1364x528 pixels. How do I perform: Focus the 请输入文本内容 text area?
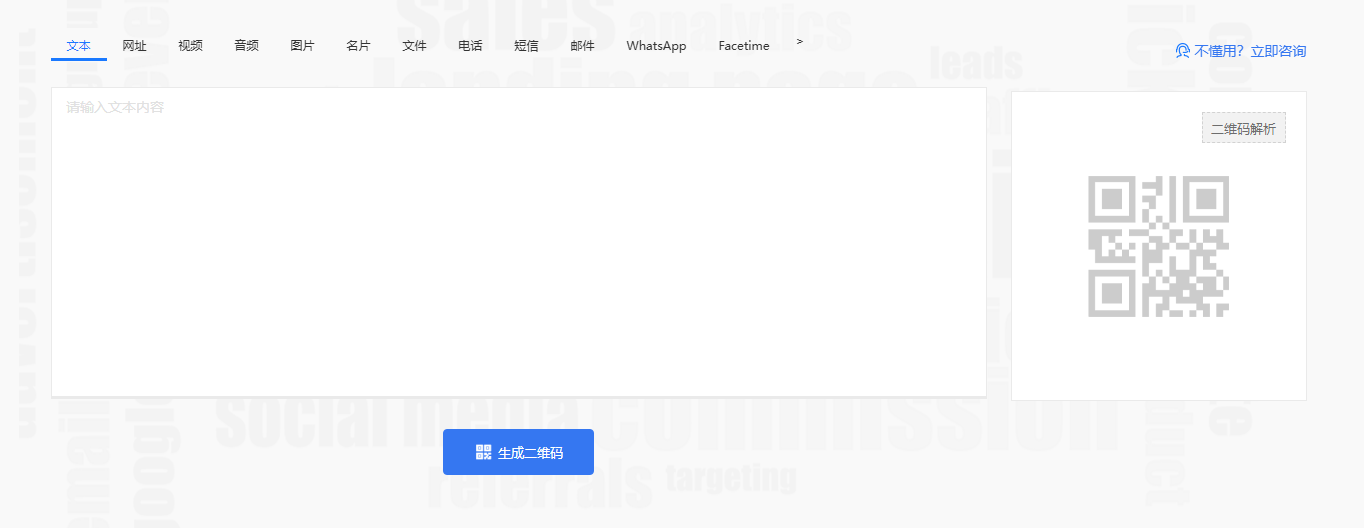518,242
